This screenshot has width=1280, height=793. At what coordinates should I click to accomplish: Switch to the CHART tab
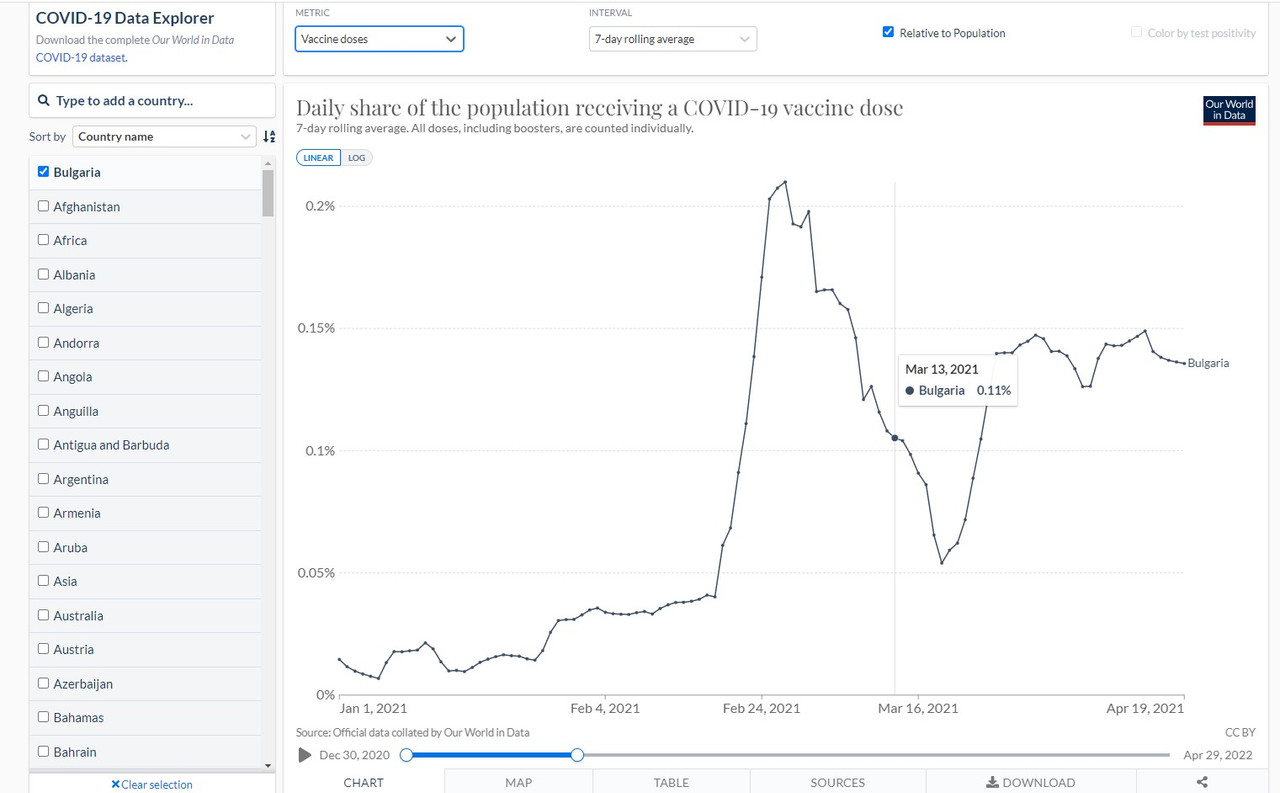tap(363, 782)
